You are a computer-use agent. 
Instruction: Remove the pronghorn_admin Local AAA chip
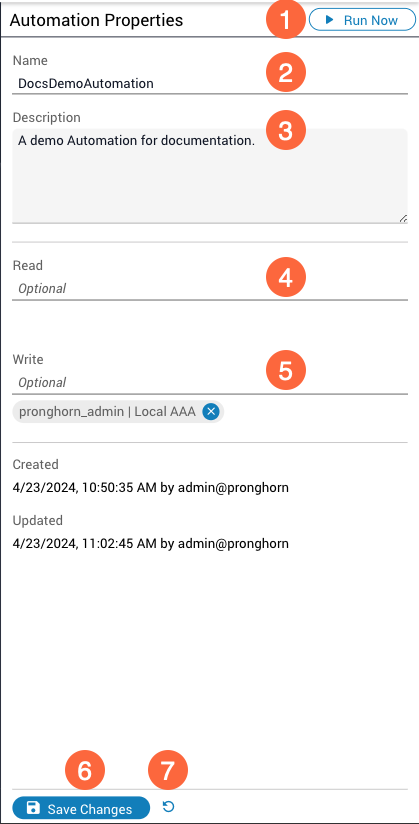pos(211,411)
